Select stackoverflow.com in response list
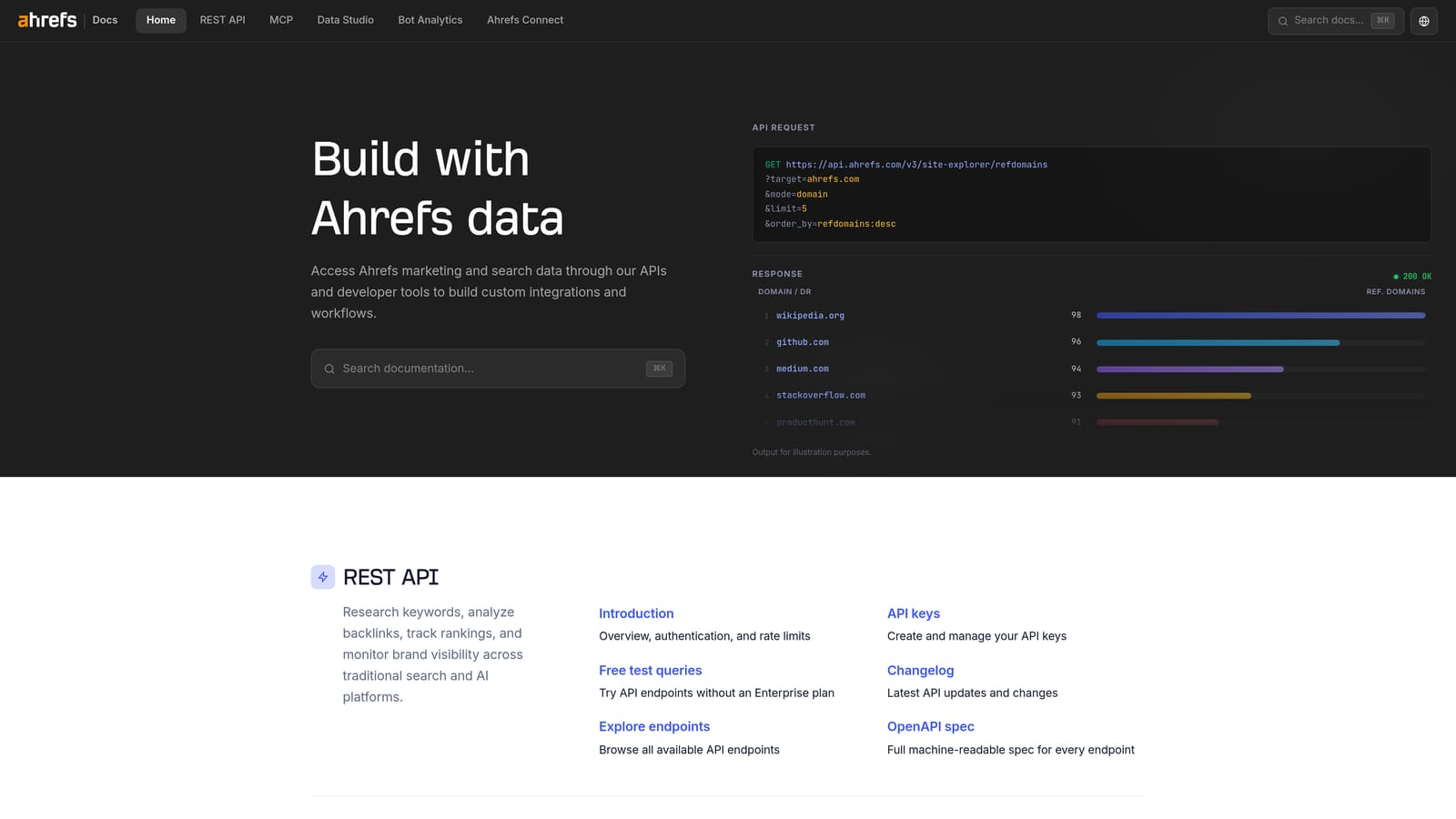The height and width of the screenshot is (819, 1456). click(821, 396)
